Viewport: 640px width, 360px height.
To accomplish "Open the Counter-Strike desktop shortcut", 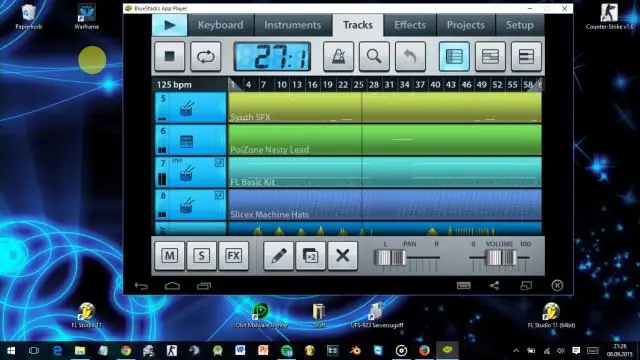I will 610,17.
